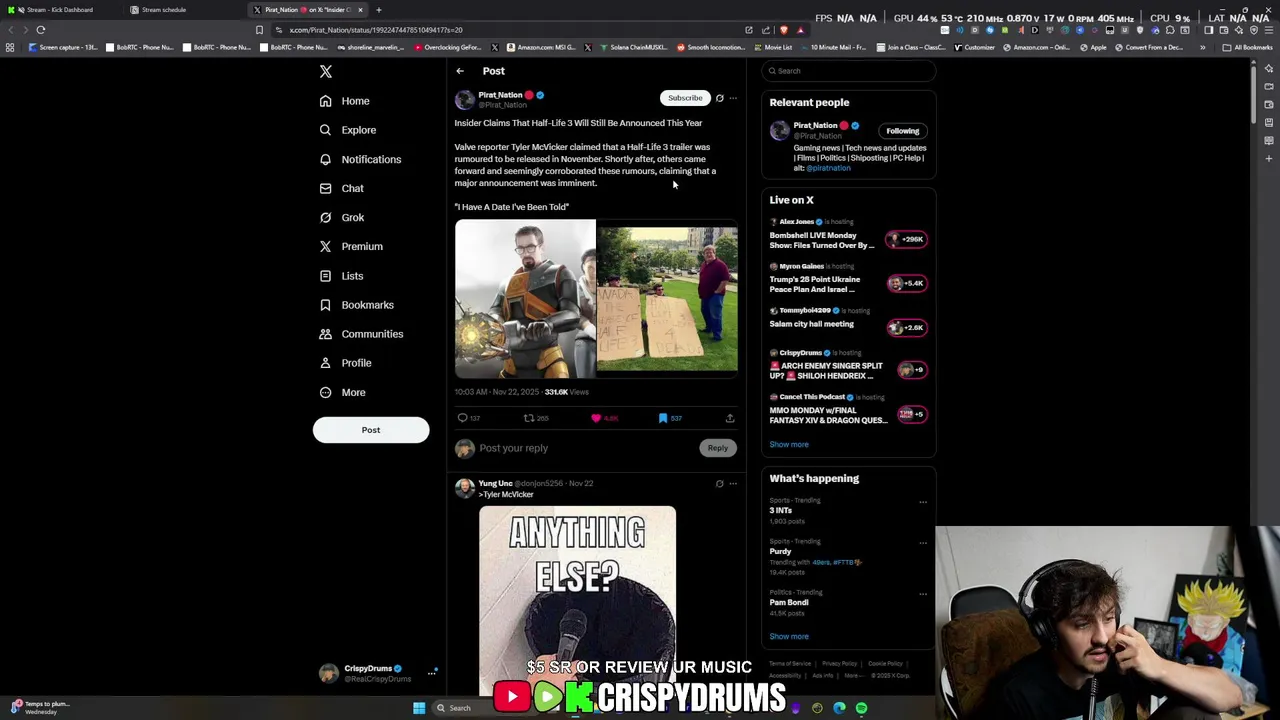Image resolution: width=1280 pixels, height=720 pixels.
Task: Click the reply icon under the post
Action: pyautogui.click(x=462, y=418)
